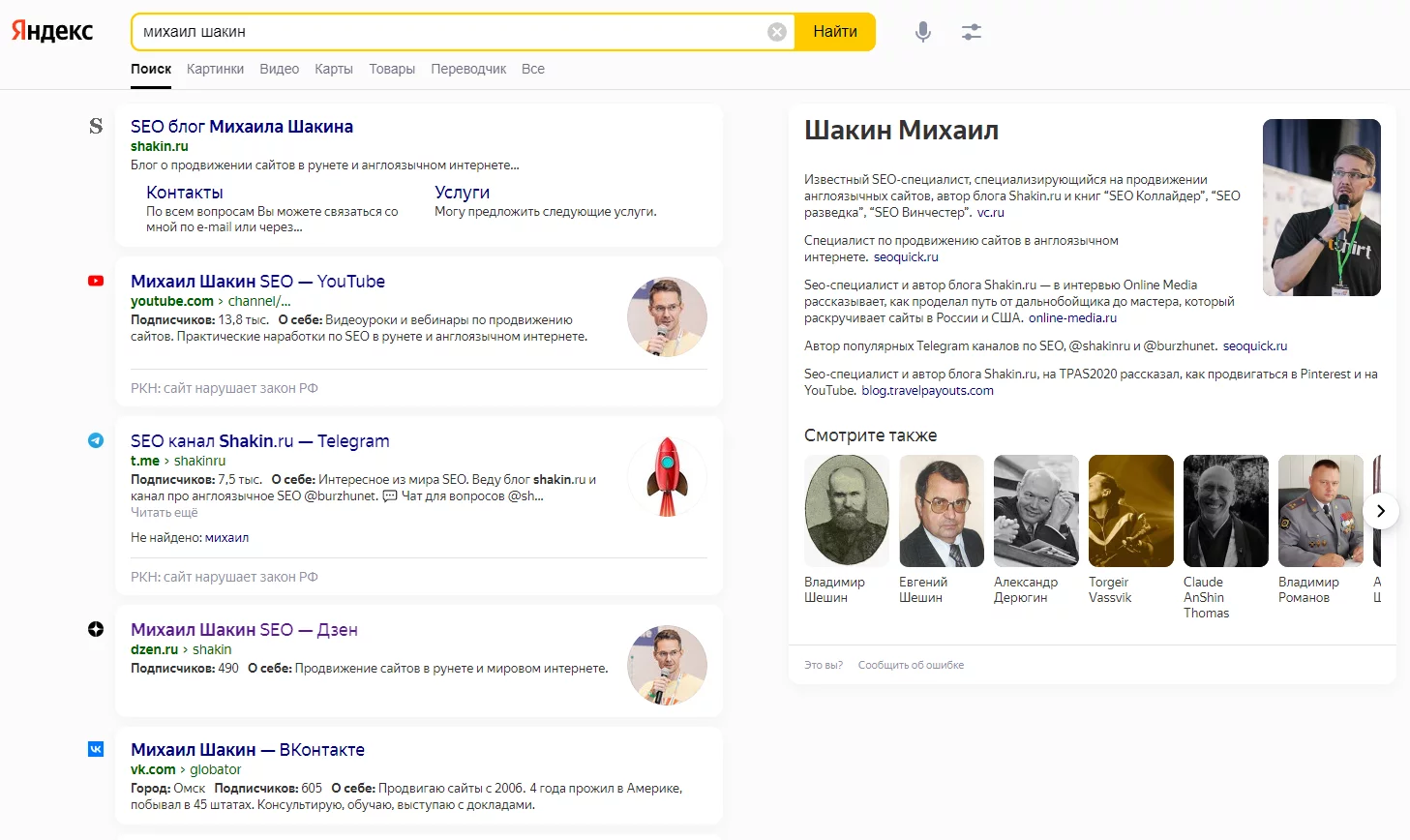Click the Dzen favicon beside the result
Screen dimensions: 1410x840
(x=96, y=630)
